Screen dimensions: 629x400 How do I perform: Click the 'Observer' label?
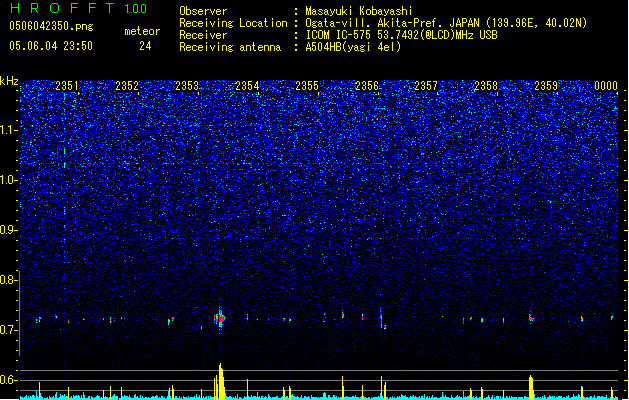(x=203, y=11)
